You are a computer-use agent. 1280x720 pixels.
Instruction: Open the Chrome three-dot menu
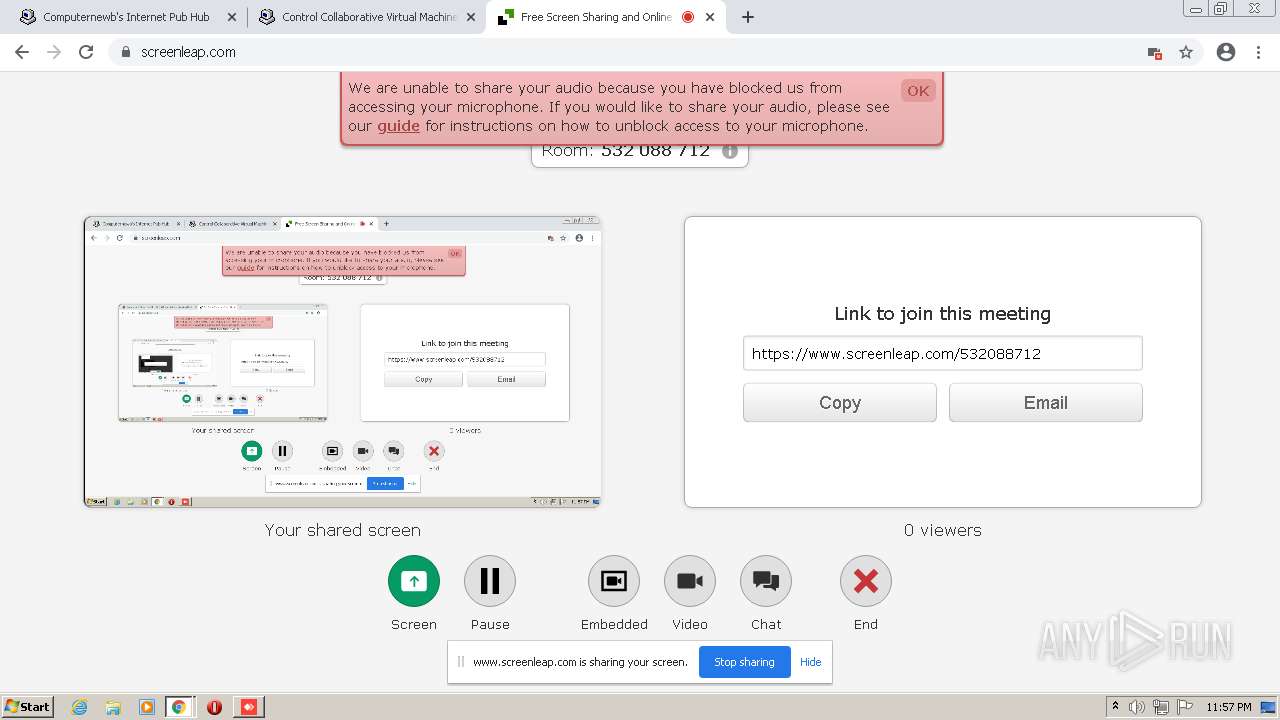click(1258, 52)
